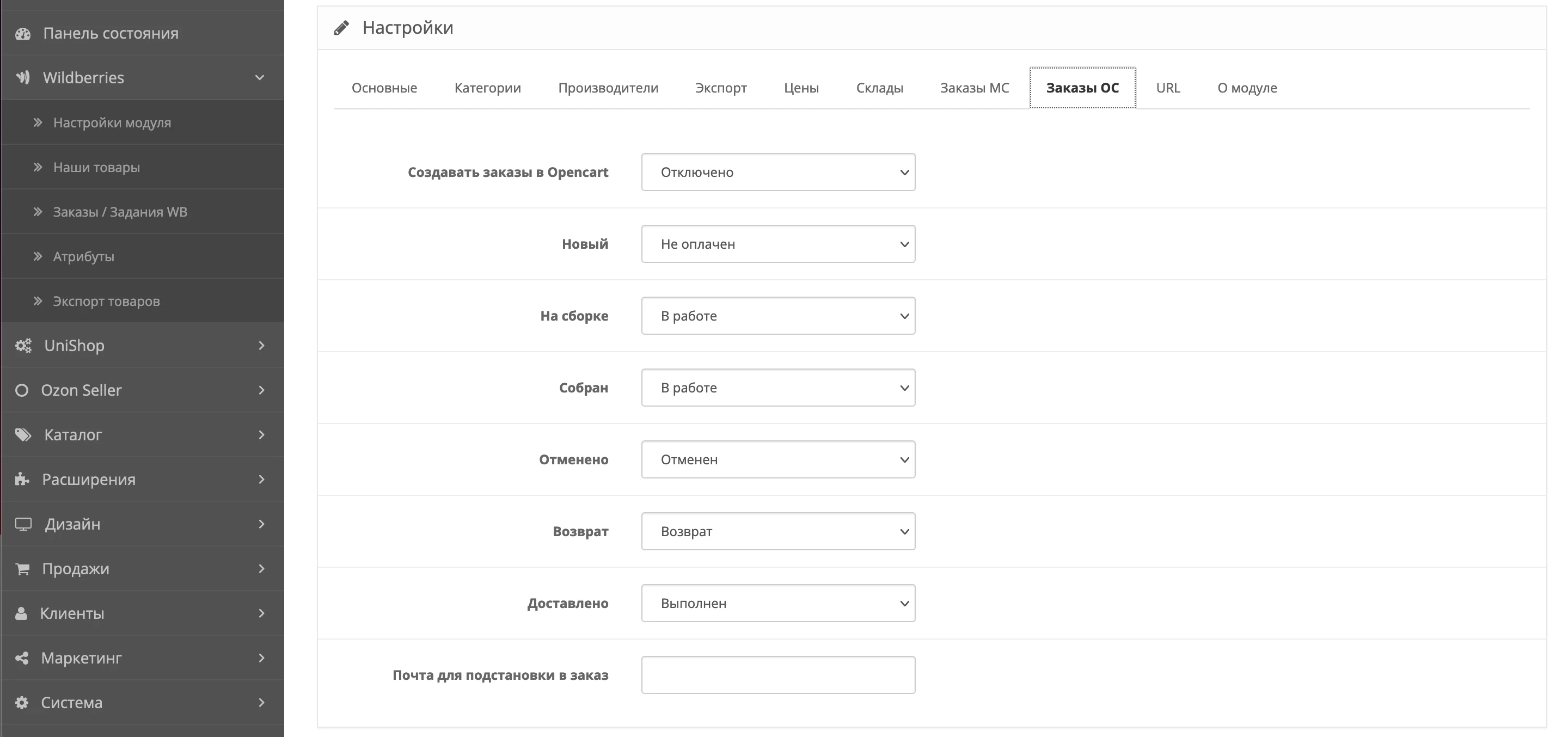The width and height of the screenshot is (1568, 737).
Task: Click the Клиенты user icon
Action: click(x=21, y=613)
